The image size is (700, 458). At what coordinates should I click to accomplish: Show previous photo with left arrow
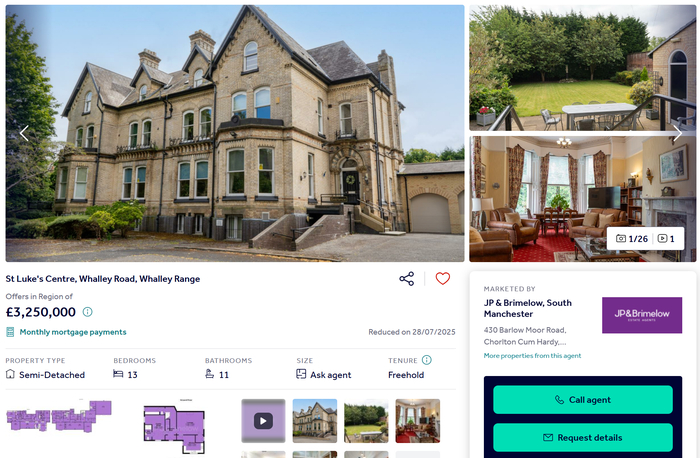[x=24, y=133]
